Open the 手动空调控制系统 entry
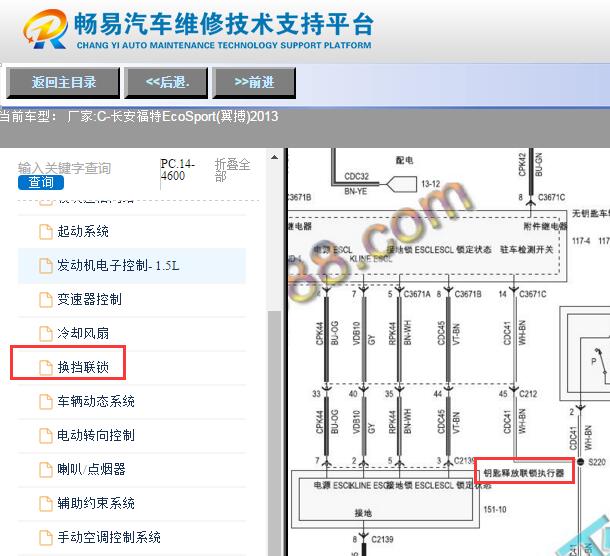The width and height of the screenshot is (610, 556). pyautogui.click(x=132, y=537)
